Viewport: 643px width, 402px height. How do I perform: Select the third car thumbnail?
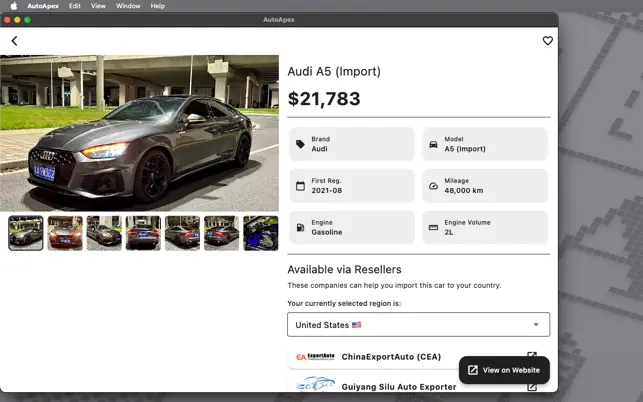coord(104,233)
